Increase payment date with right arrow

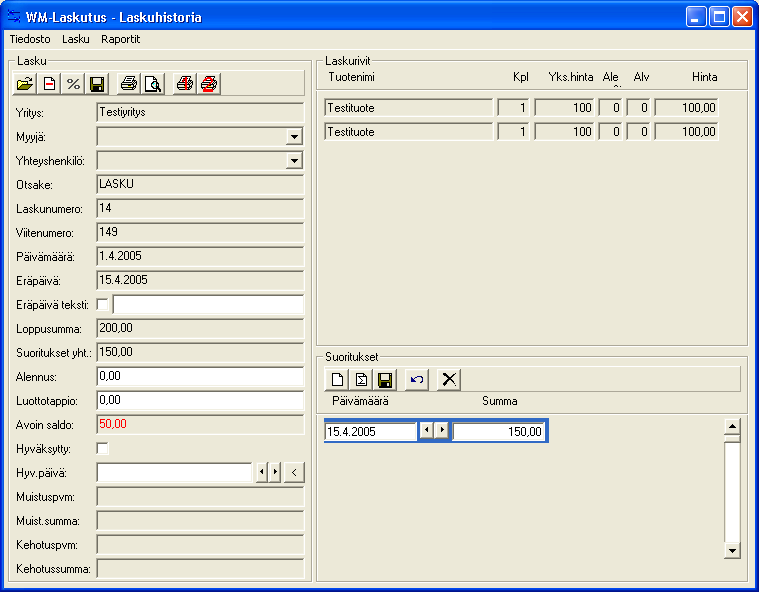pyautogui.click(x=441, y=430)
